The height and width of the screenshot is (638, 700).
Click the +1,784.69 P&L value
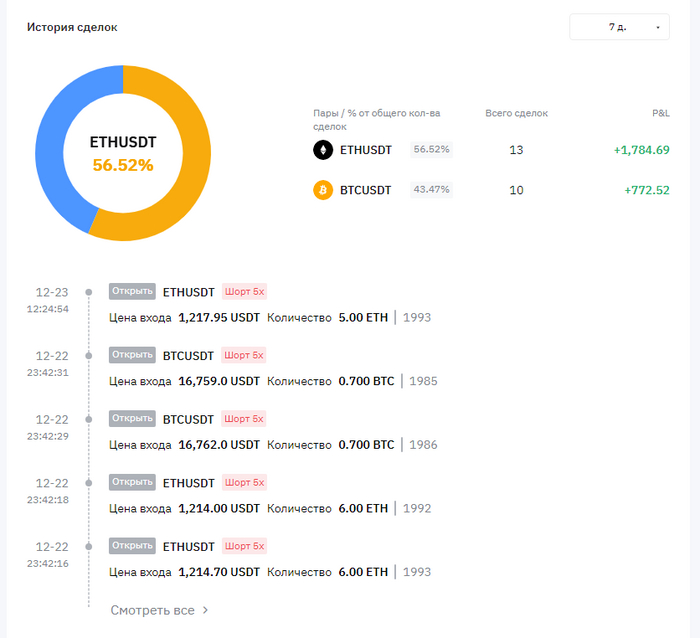(641, 150)
